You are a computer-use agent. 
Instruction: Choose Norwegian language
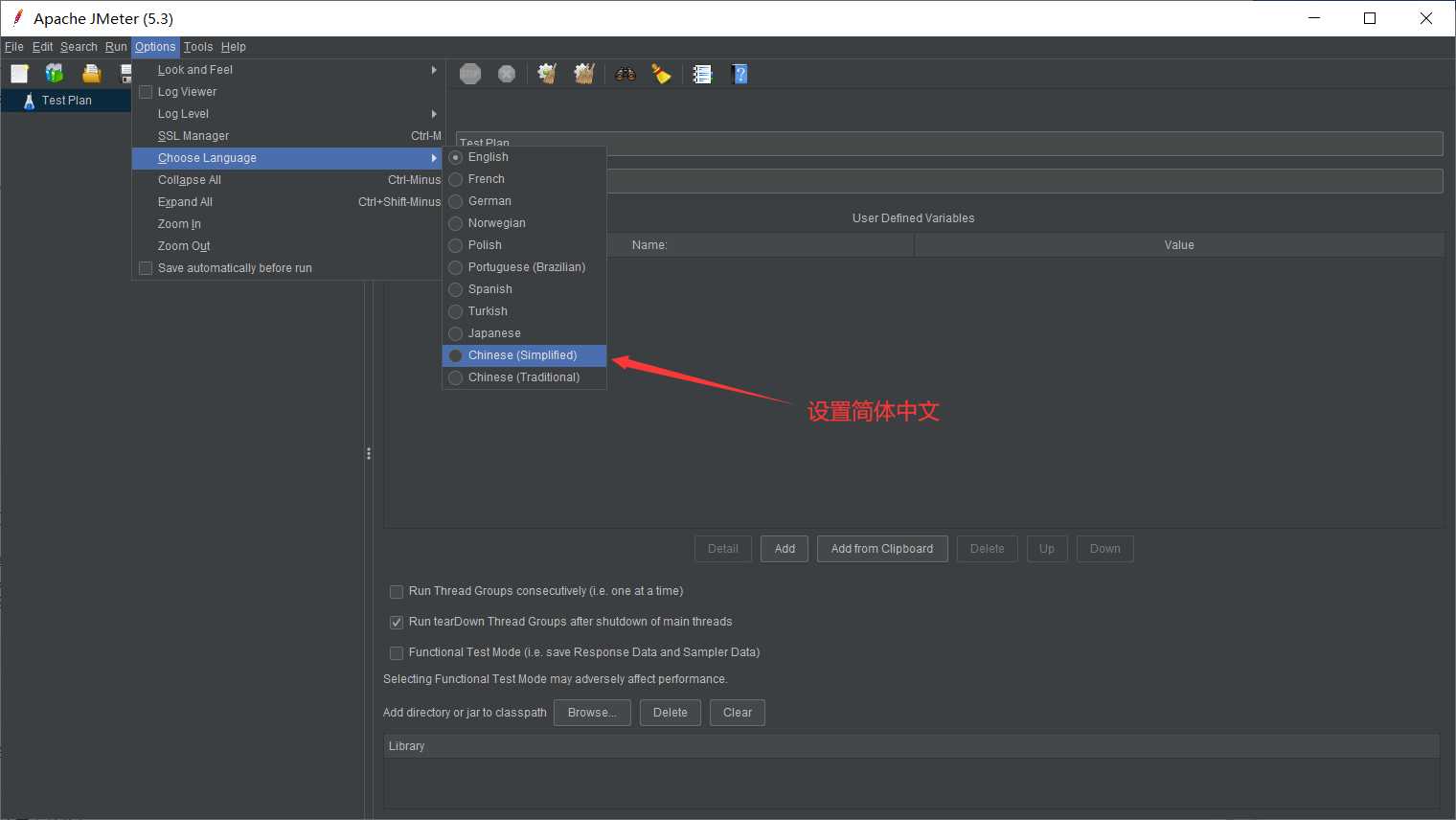(524, 223)
